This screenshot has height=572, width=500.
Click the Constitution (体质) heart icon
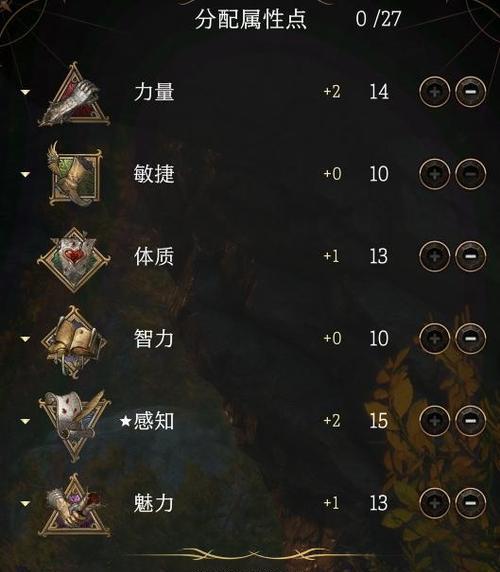coord(74,259)
